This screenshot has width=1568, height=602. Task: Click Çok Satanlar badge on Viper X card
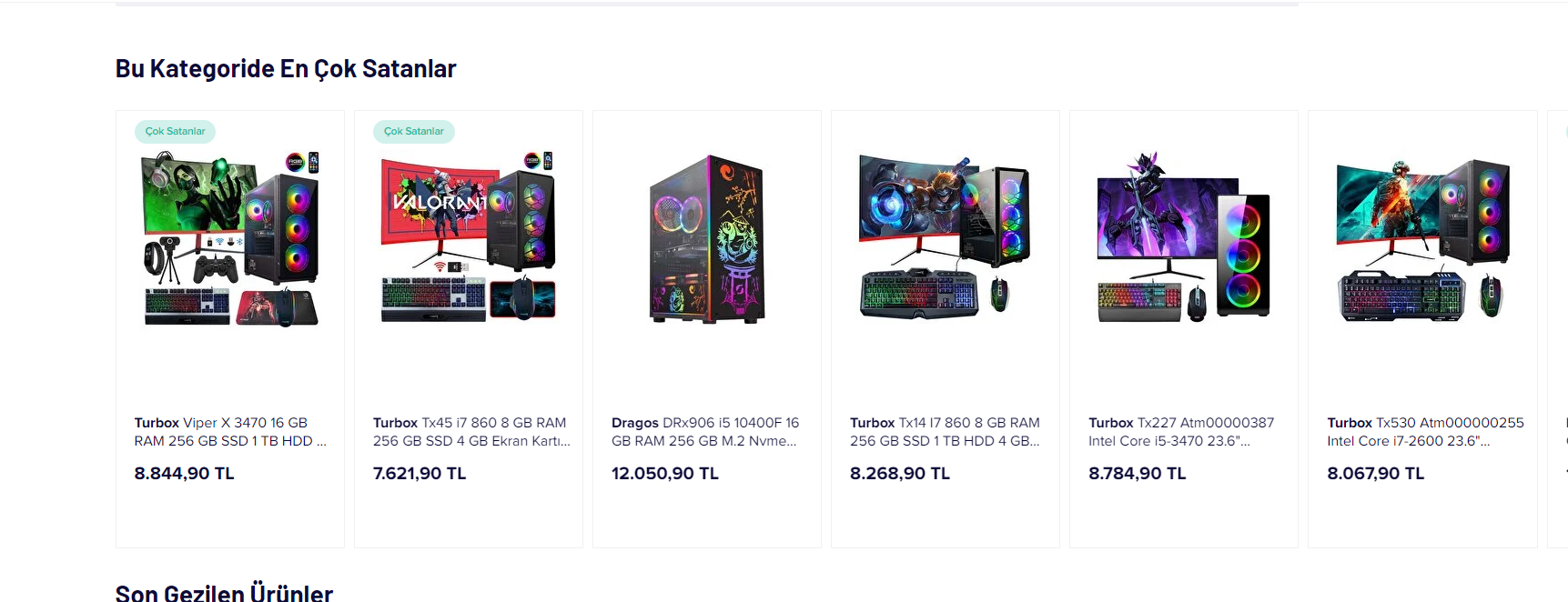click(176, 132)
